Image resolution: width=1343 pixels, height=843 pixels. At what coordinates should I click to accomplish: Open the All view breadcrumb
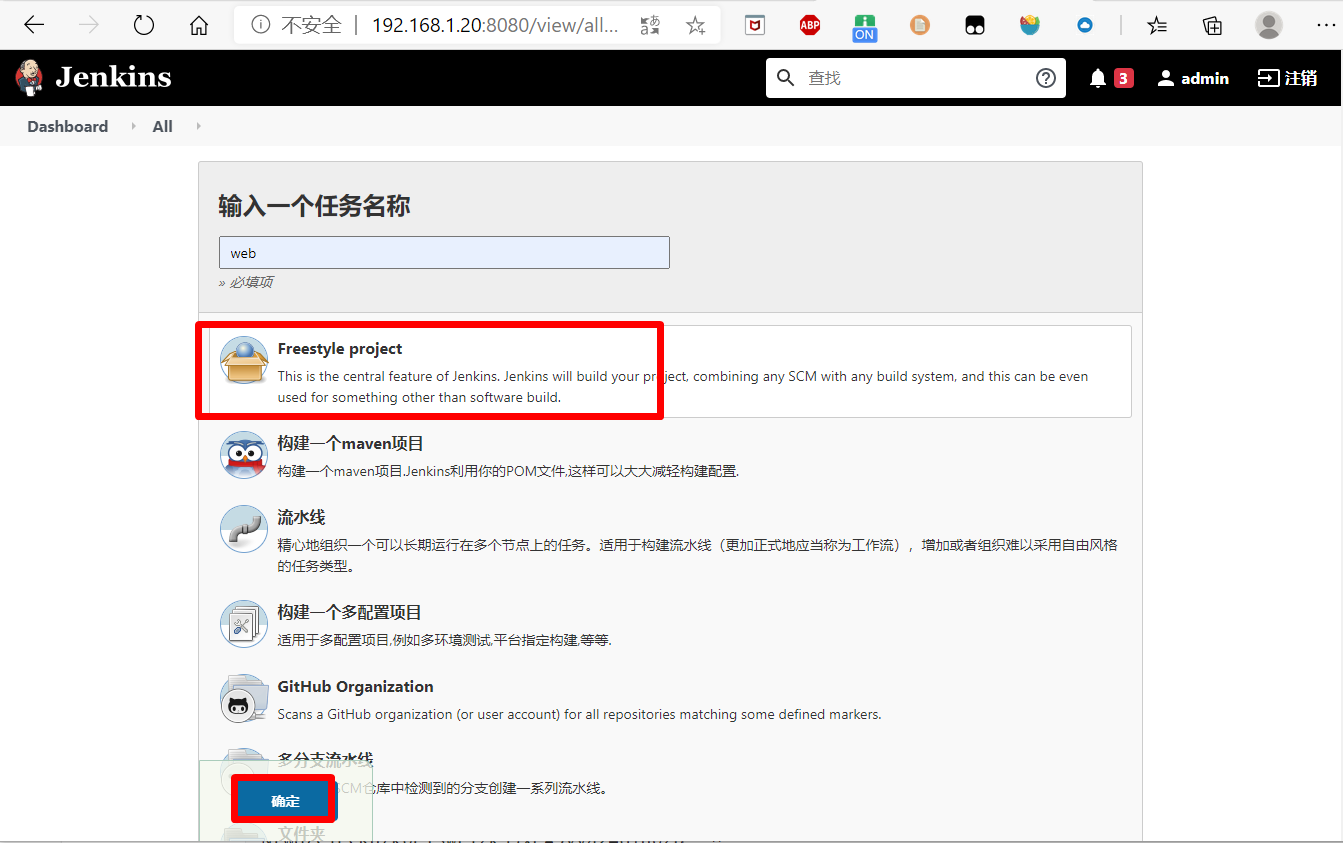point(163,127)
